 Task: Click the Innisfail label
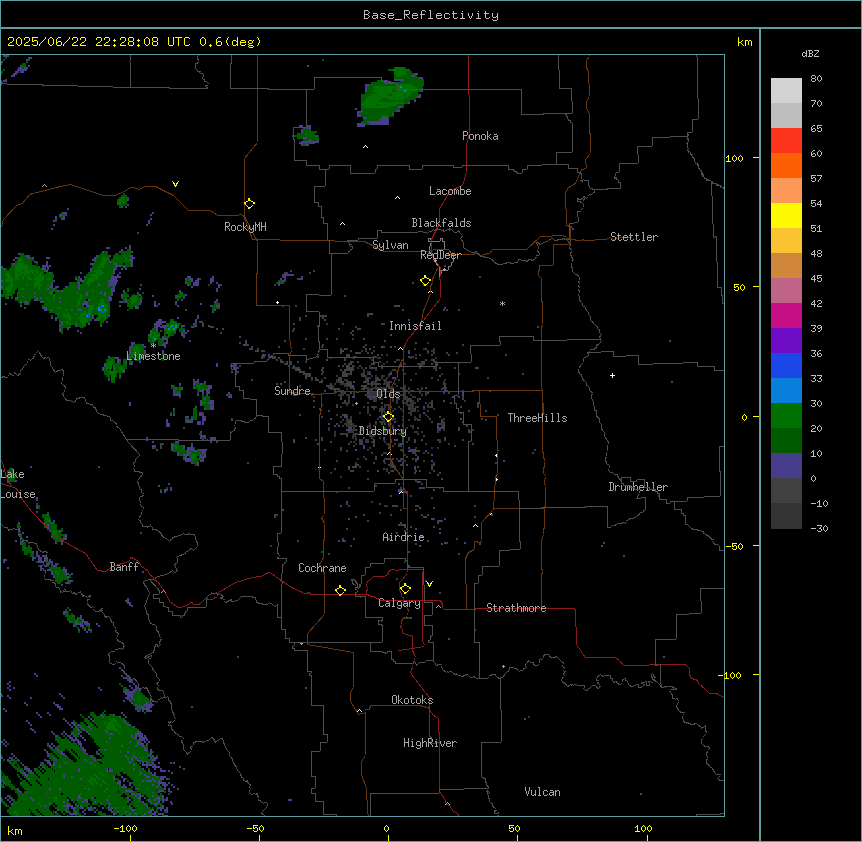[415, 326]
